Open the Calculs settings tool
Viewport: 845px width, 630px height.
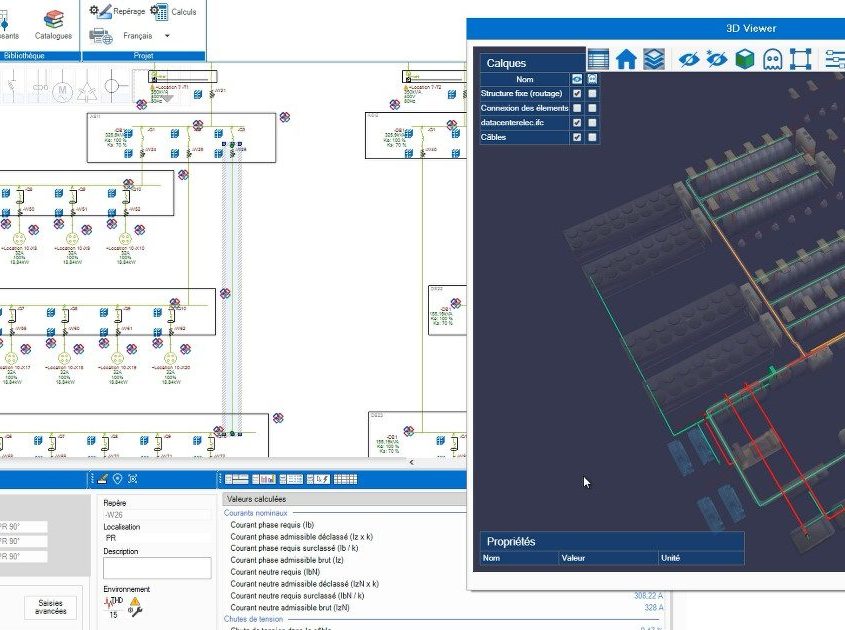click(x=173, y=11)
